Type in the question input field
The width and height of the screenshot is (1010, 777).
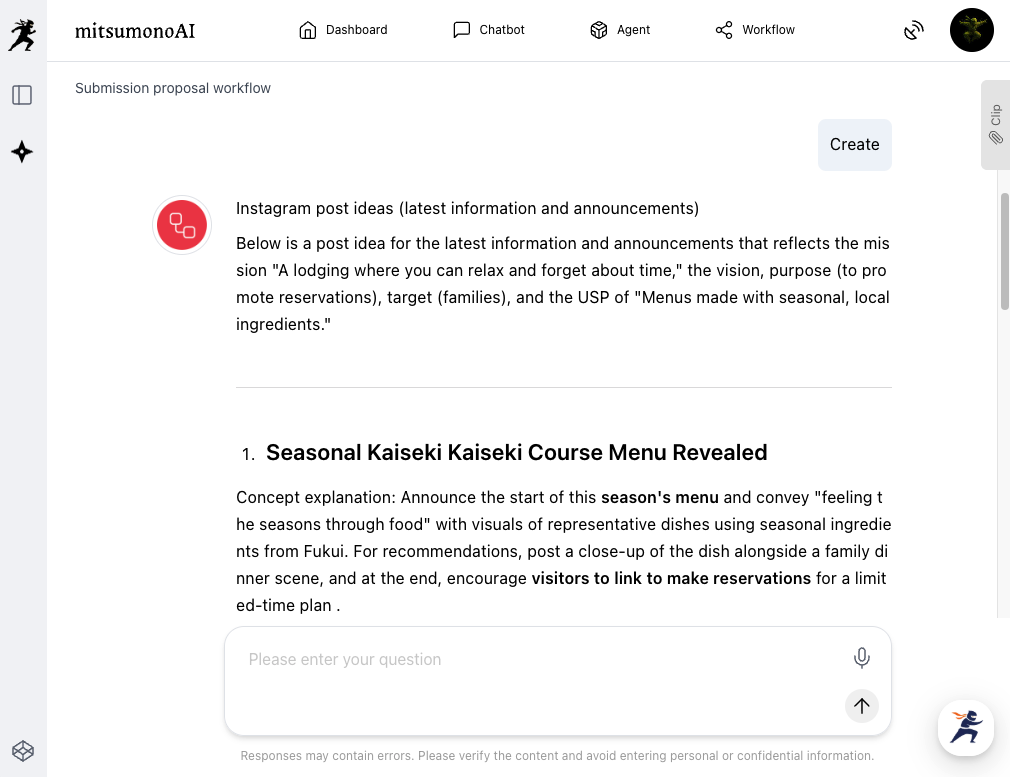tap(540, 660)
